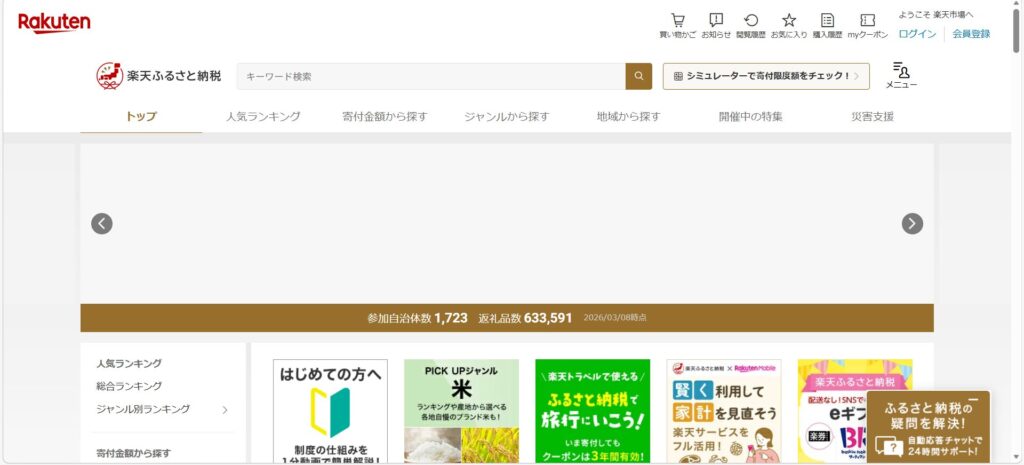Show previous carousel slide arrow

point(102,224)
